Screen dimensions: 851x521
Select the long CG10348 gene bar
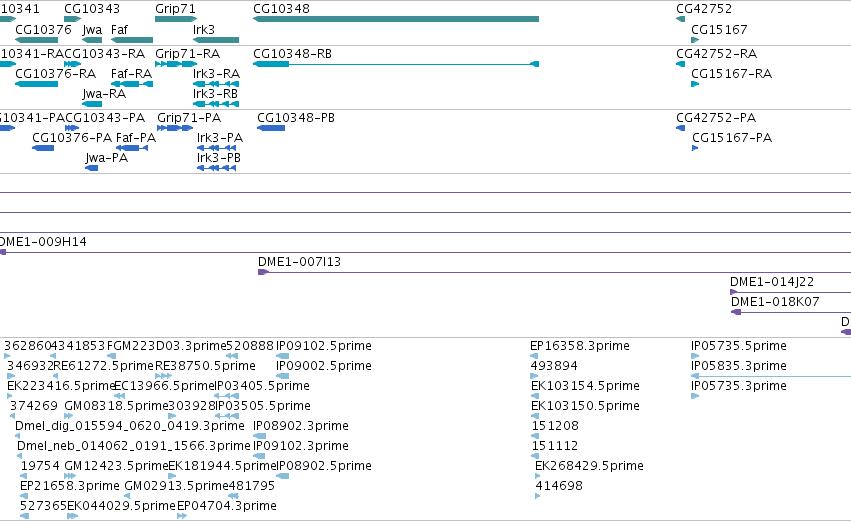(396, 19)
